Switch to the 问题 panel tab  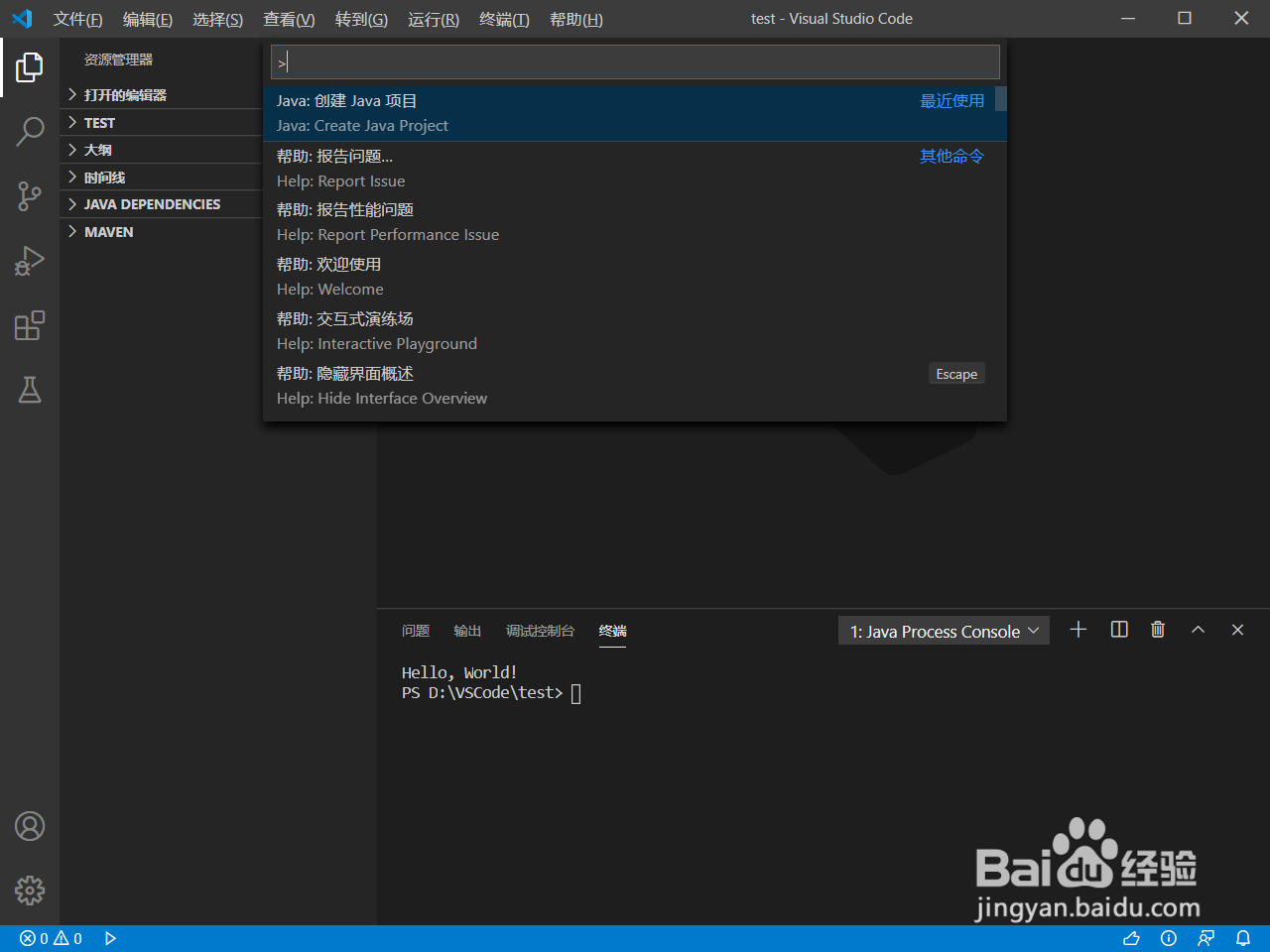click(x=416, y=631)
